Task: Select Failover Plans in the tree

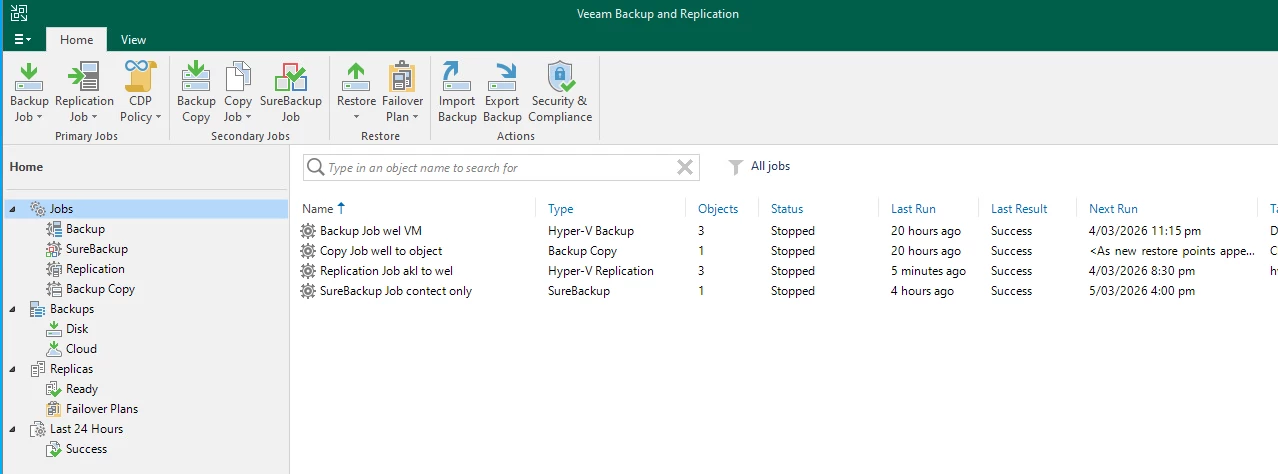Action: [x=102, y=409]
